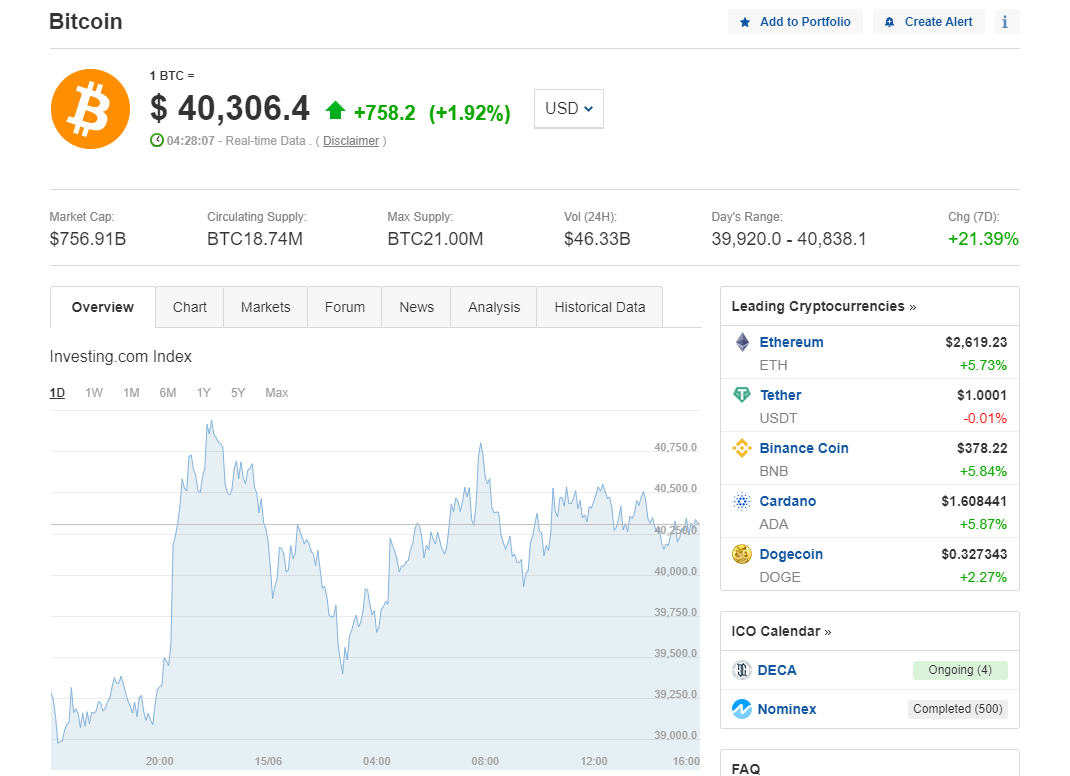The image size is (1070, 776).
Task: Switch to the Chart tab
Action: [x=190, y=307]
